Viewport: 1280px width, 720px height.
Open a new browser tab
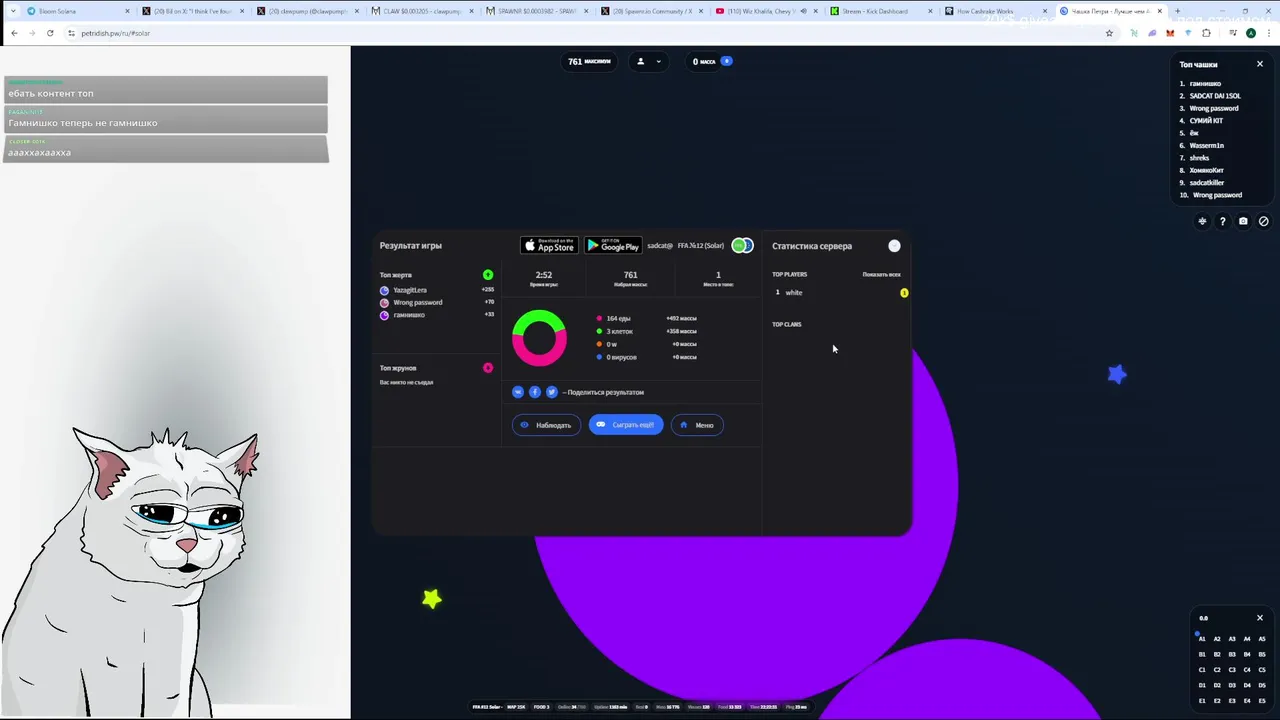pos(1178,11)
